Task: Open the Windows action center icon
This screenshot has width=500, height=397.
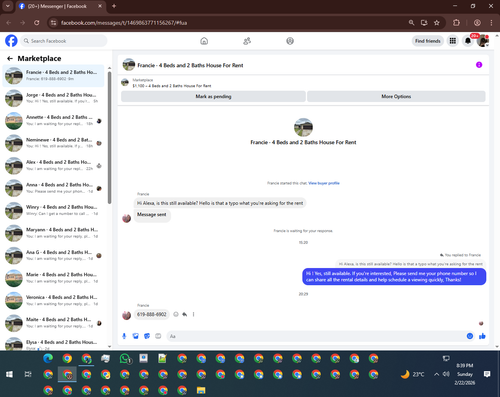Action: (x=487, y=374)
